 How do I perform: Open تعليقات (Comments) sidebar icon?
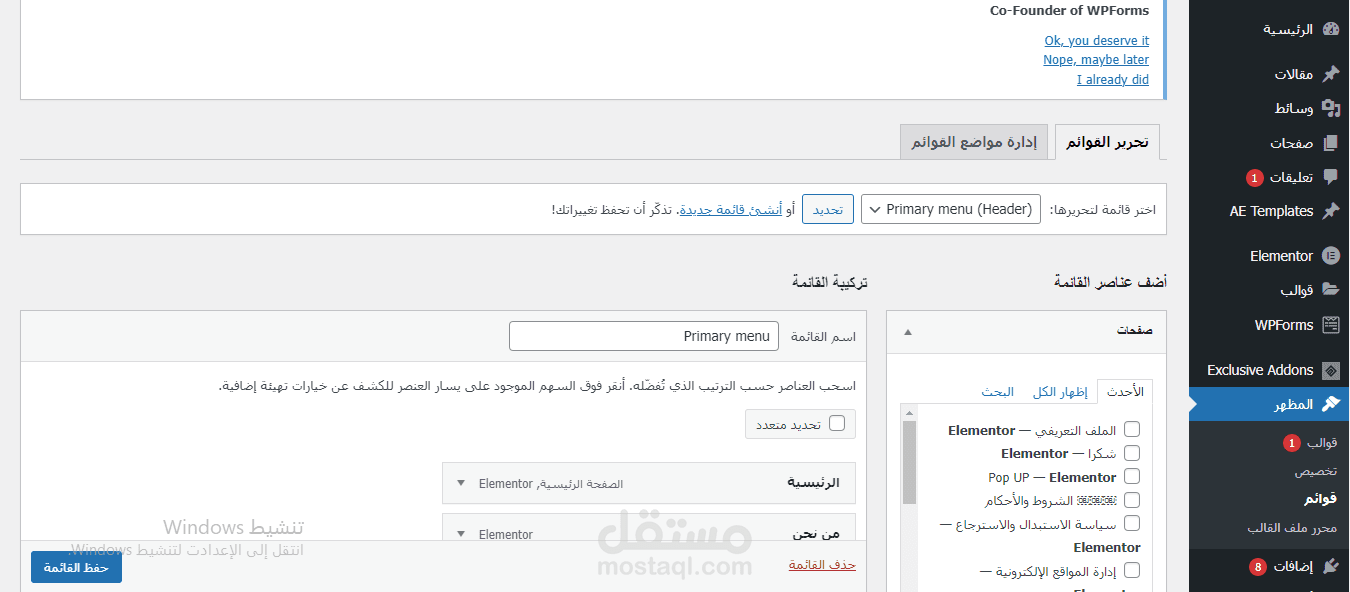(x=1333, y=176)
